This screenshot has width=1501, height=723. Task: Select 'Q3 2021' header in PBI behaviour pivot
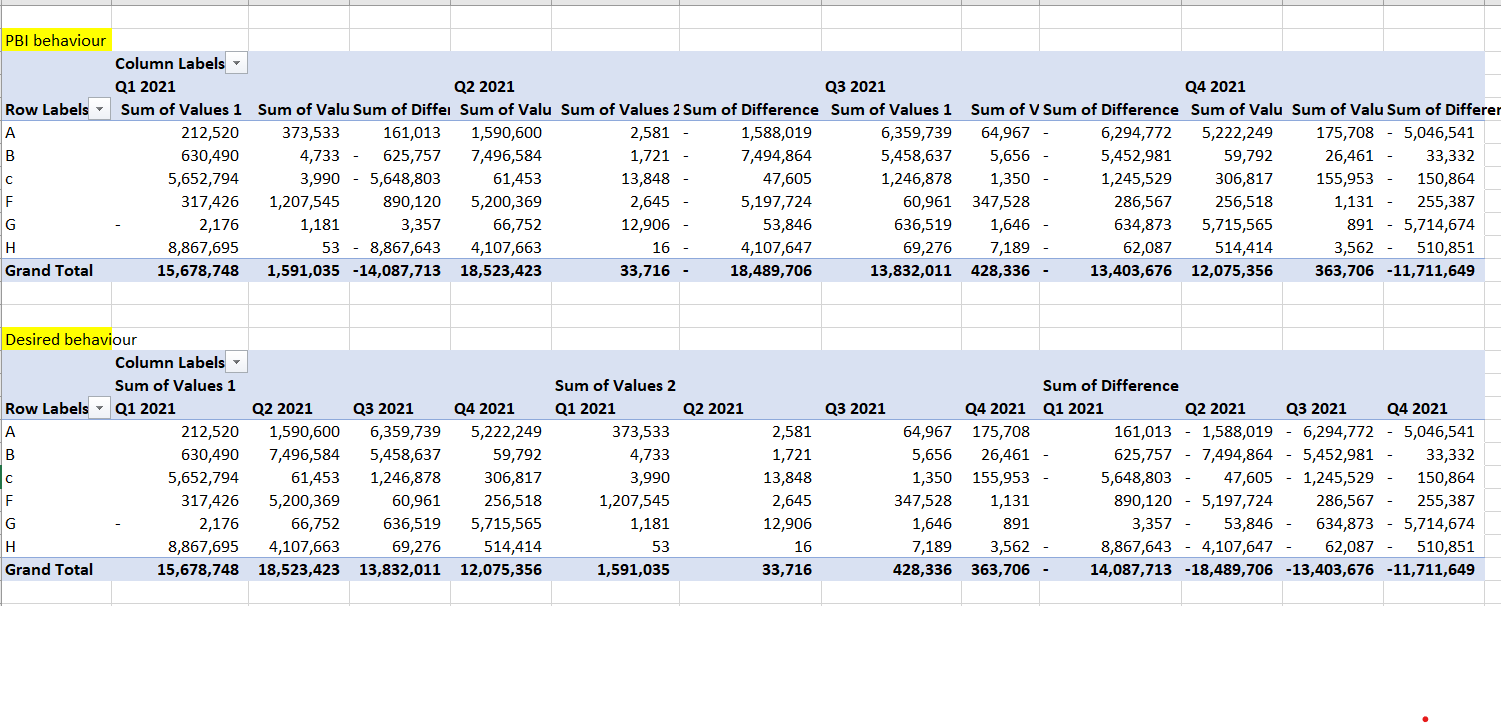855,87
